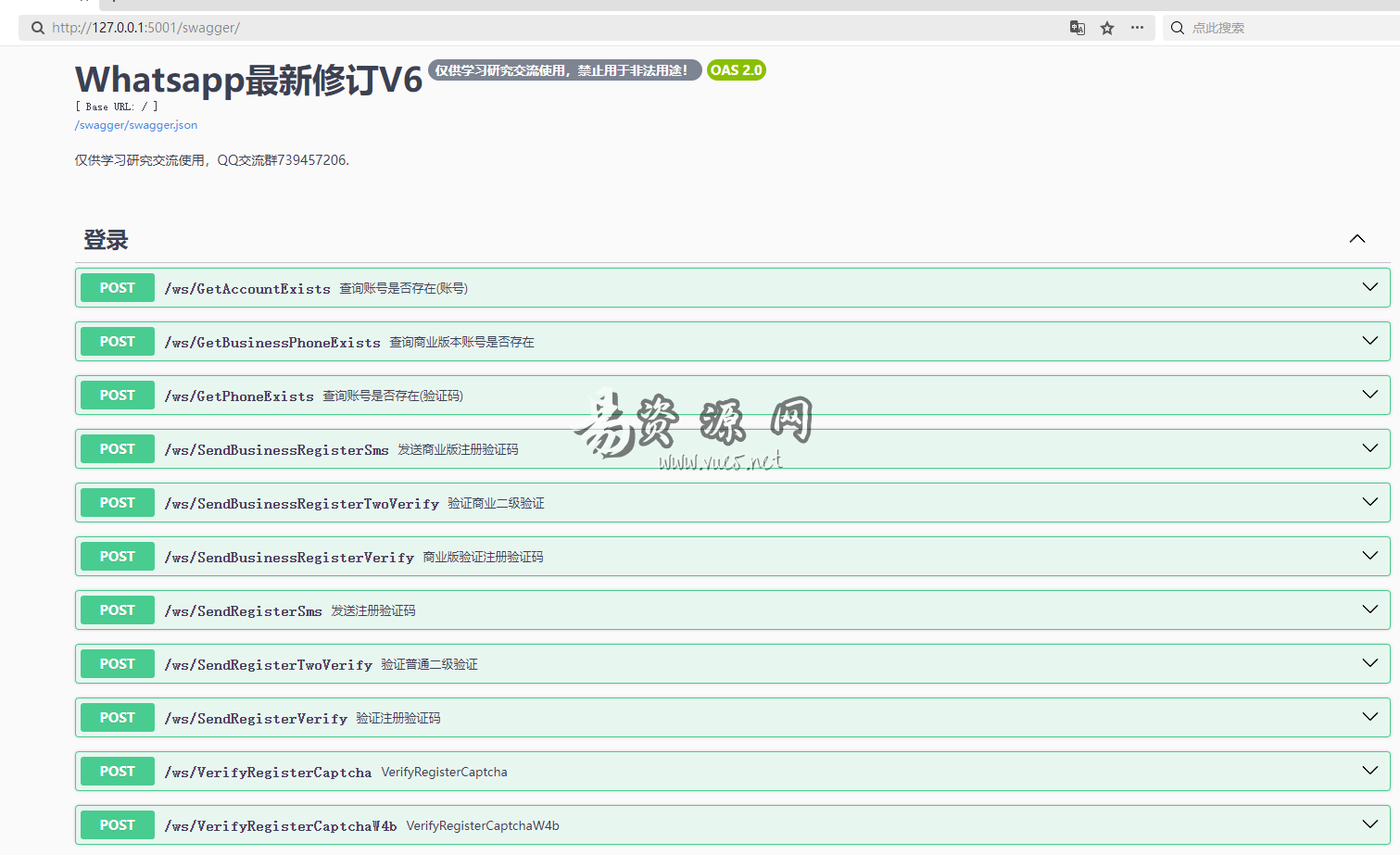Screen dimensions: 1400x855
Task: Open the /swagger/swagger.json link
Action: point(136,125)
